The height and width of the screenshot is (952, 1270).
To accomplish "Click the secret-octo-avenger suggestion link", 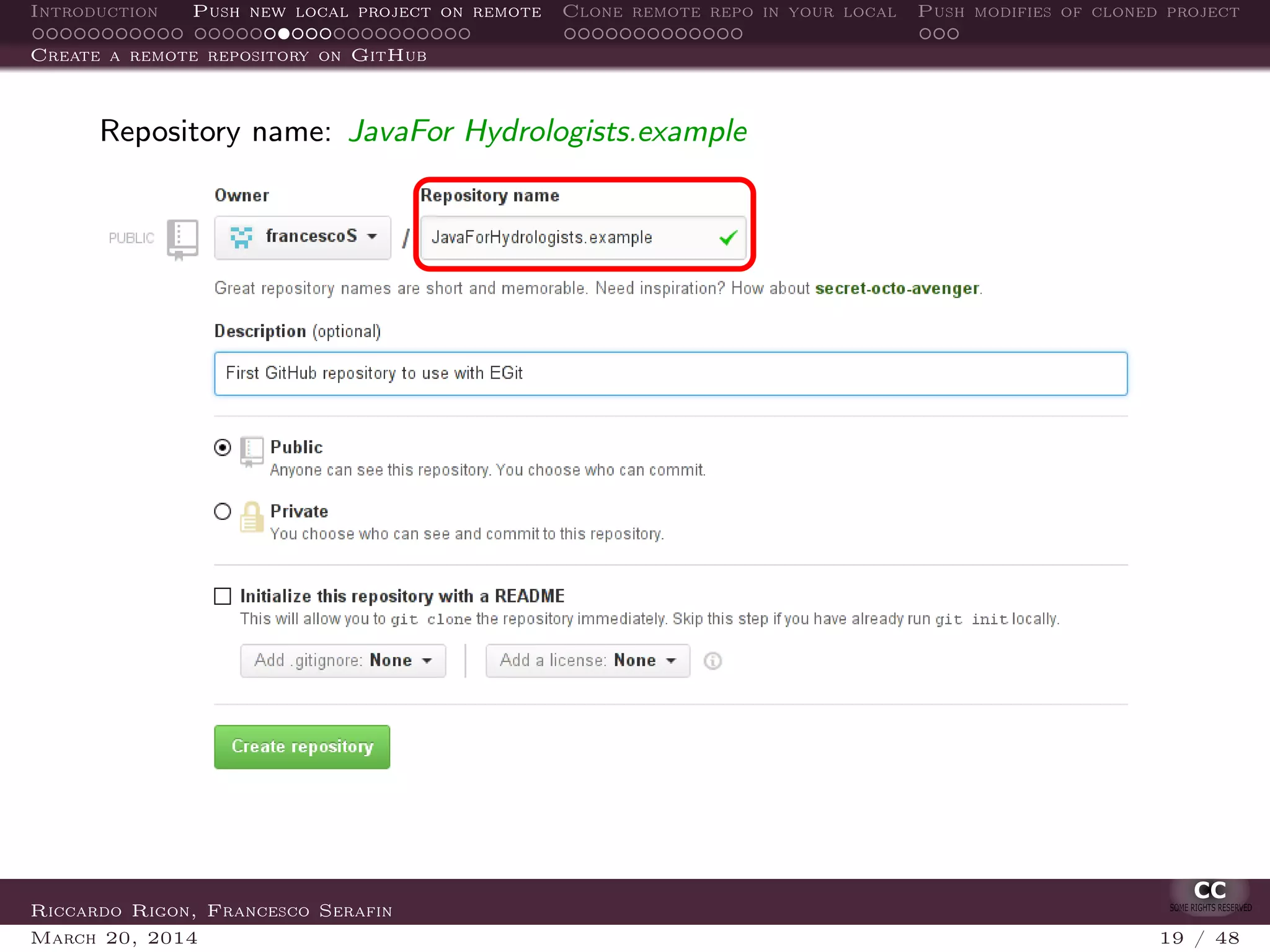I will coord(897,289).
